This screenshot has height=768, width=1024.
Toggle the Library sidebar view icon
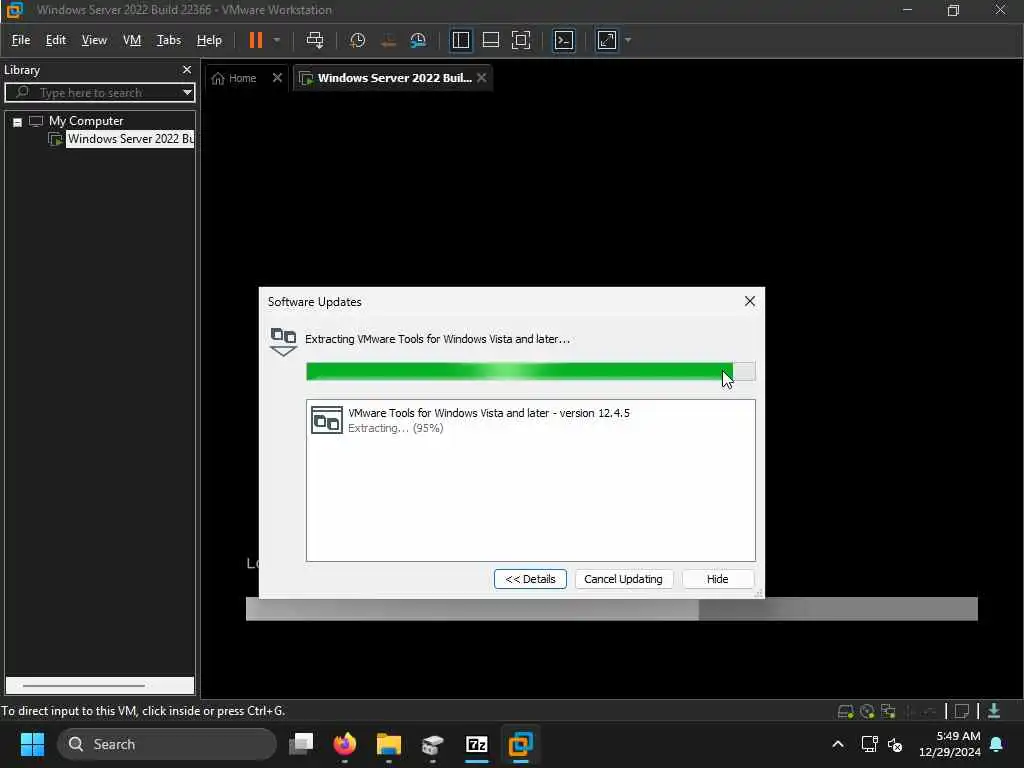point(460,40)
